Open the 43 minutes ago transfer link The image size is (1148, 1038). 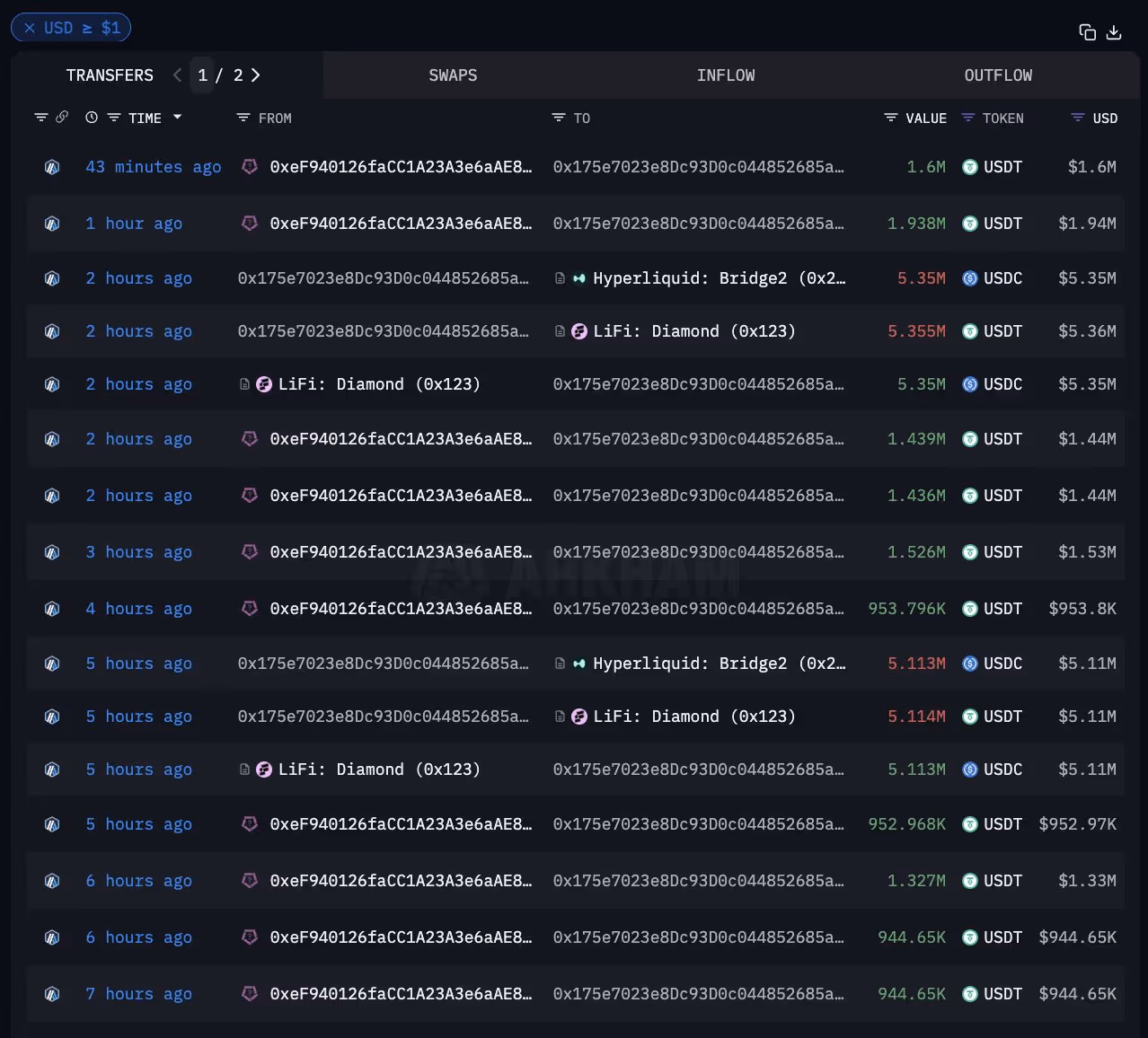[153, 167]
